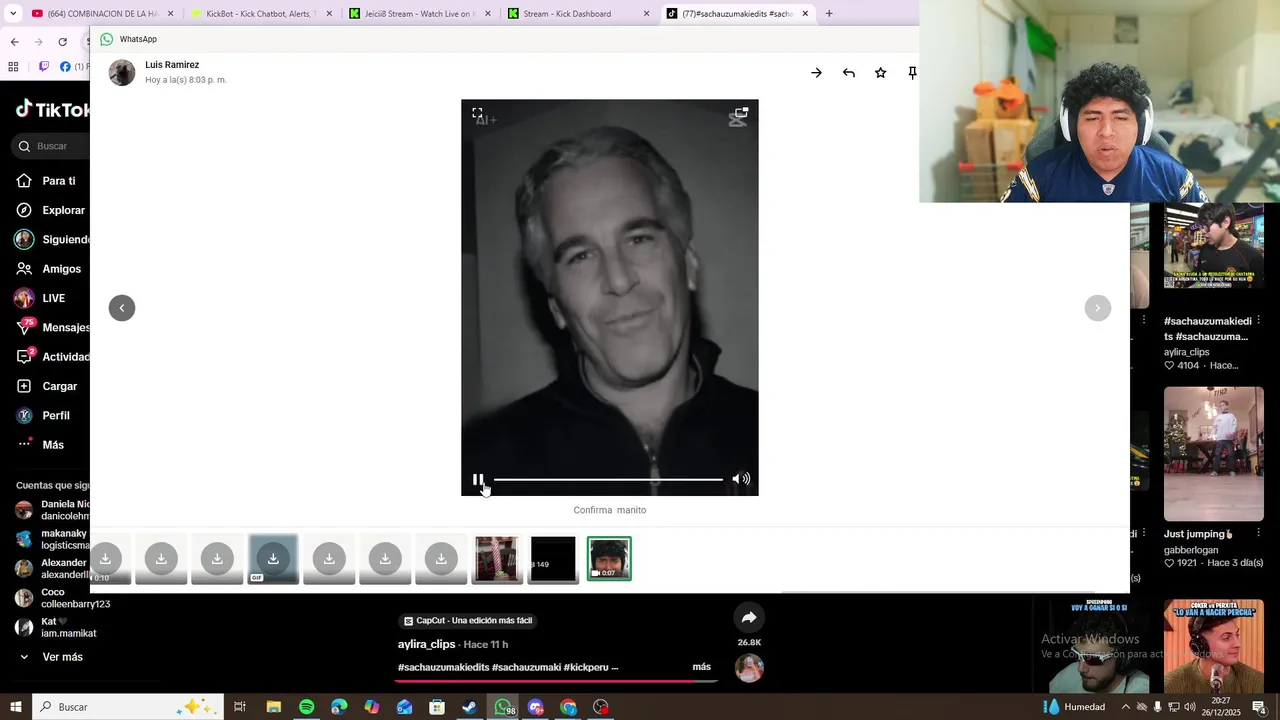The width and height of the screenshot is (1280, 720).
Task: Show hidden system tray icons
Action: tap(1125, 707)
